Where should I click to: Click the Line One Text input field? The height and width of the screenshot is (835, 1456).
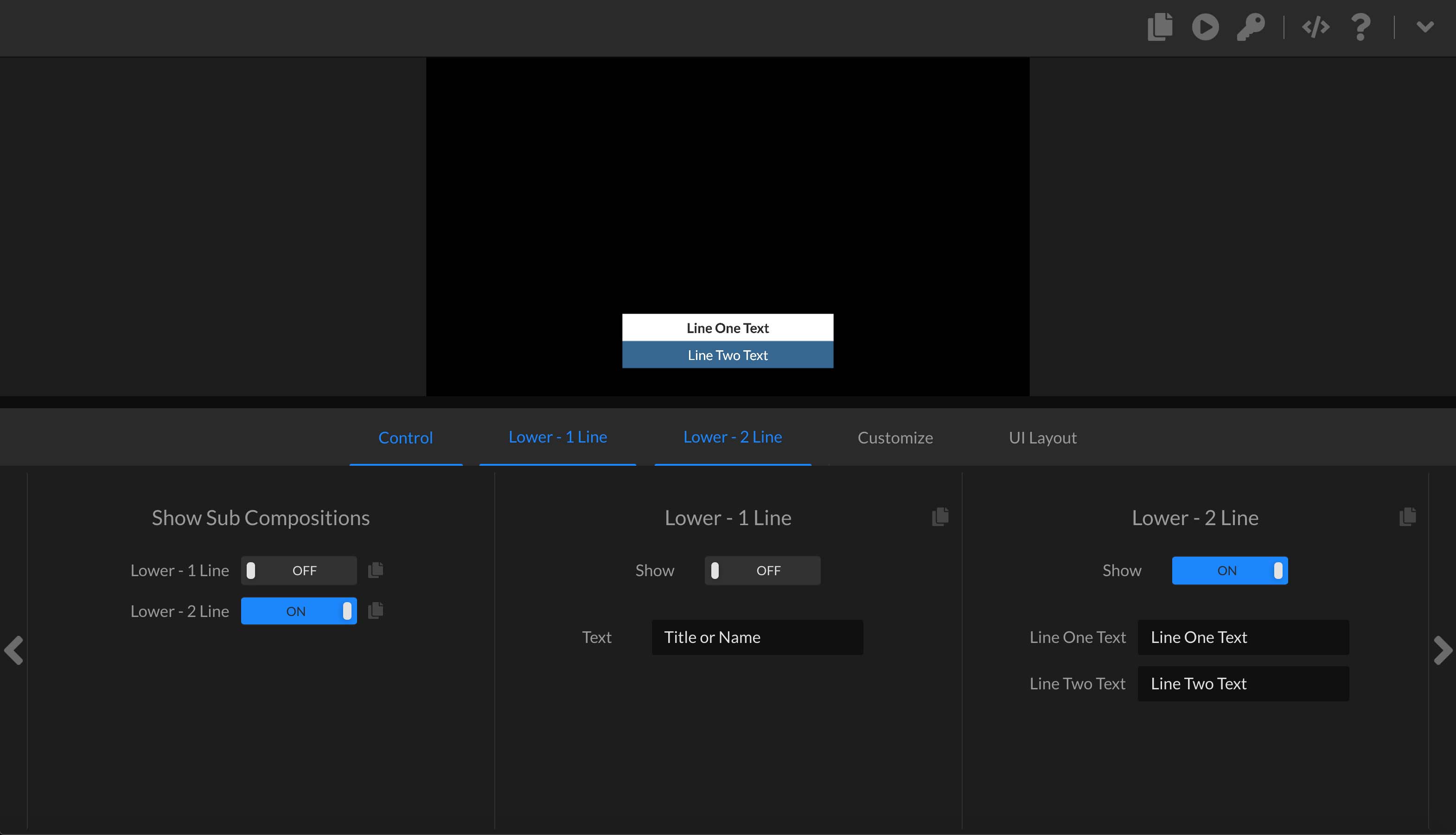1243,637
